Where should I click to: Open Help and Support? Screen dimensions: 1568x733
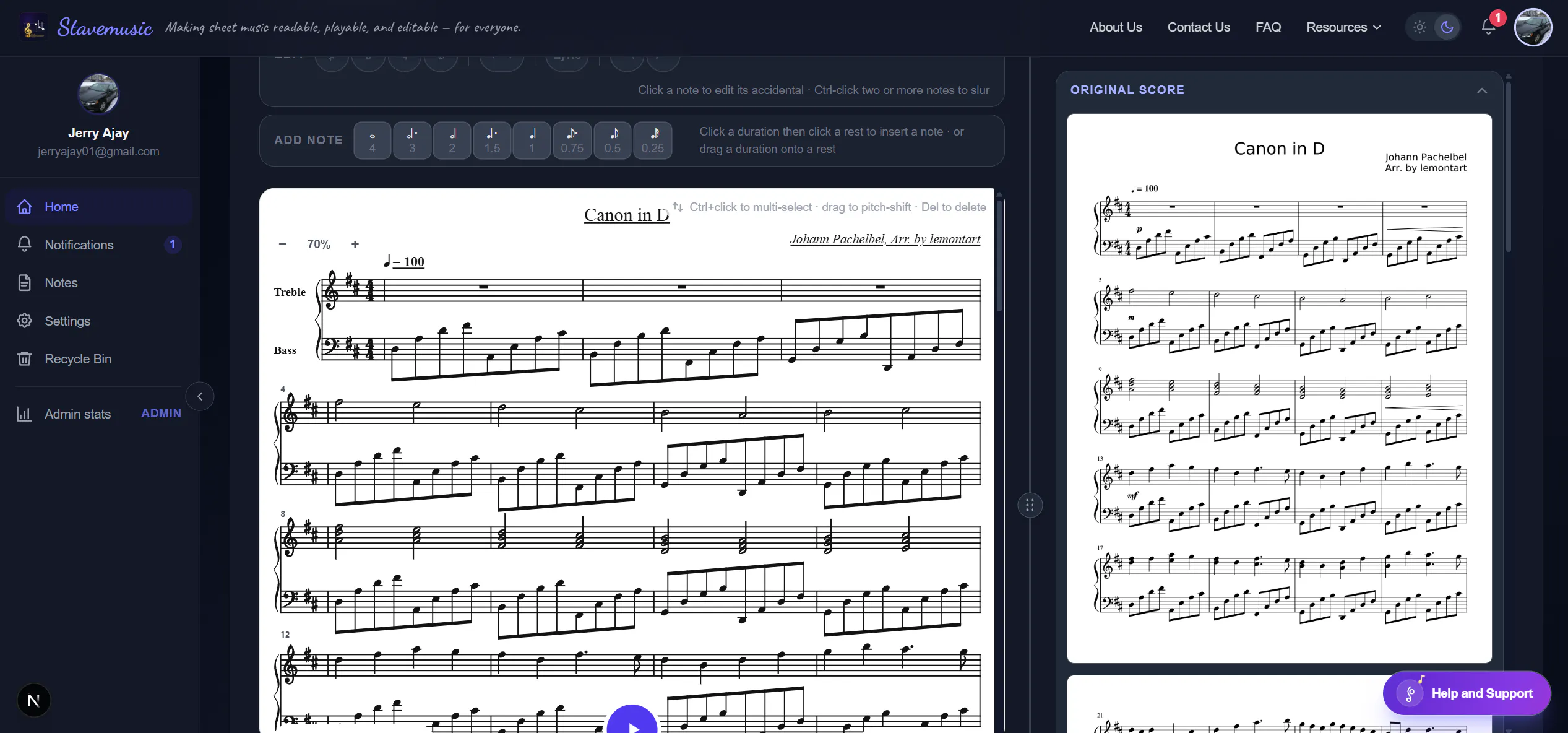coord(1467,693)
